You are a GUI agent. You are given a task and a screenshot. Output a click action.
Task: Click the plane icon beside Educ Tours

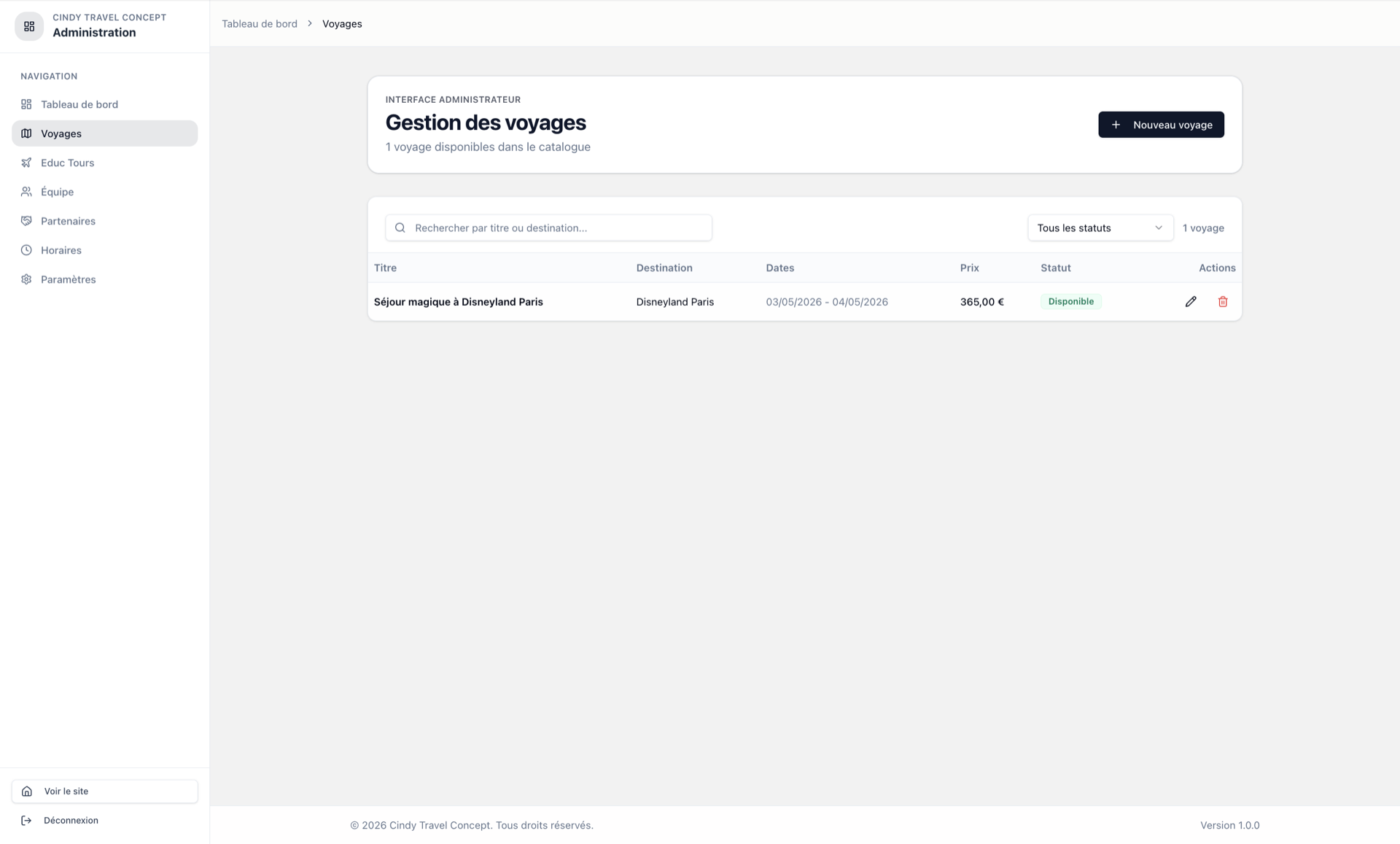26,163
